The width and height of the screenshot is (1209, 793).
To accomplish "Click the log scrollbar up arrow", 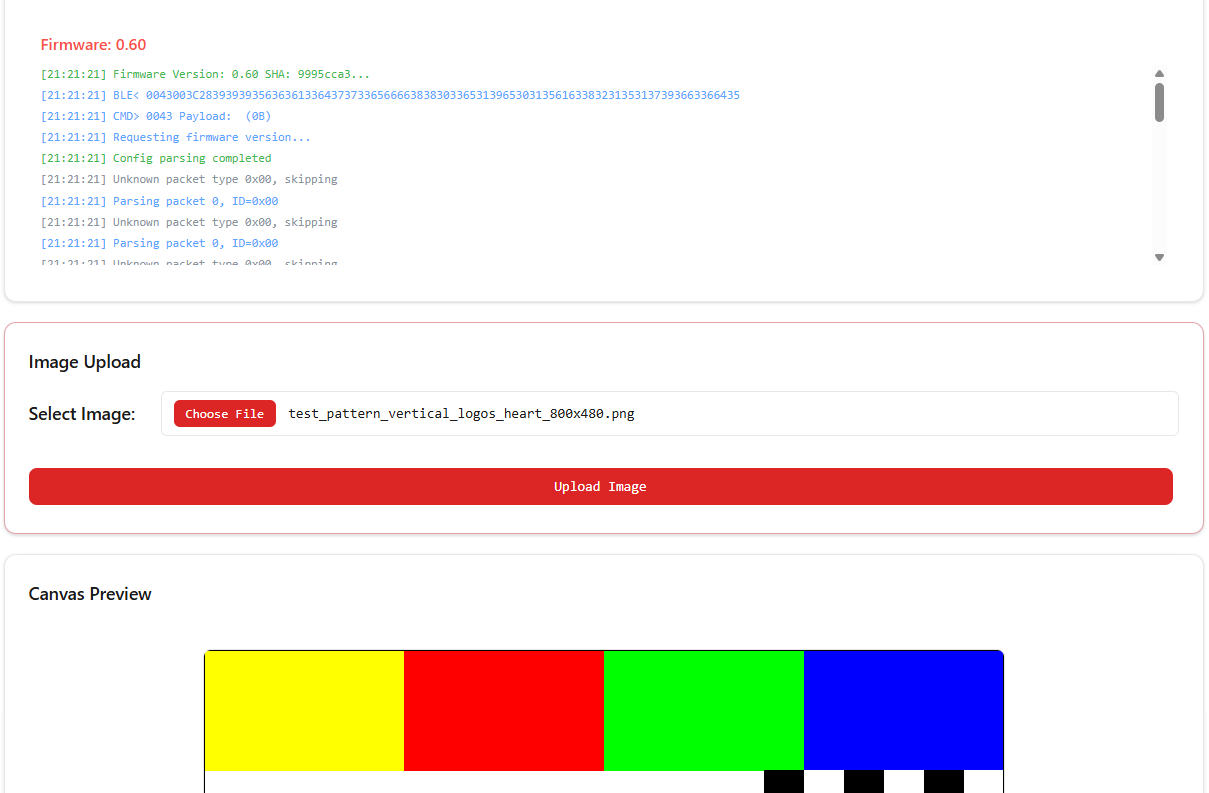I will (x=1159, y=73).
